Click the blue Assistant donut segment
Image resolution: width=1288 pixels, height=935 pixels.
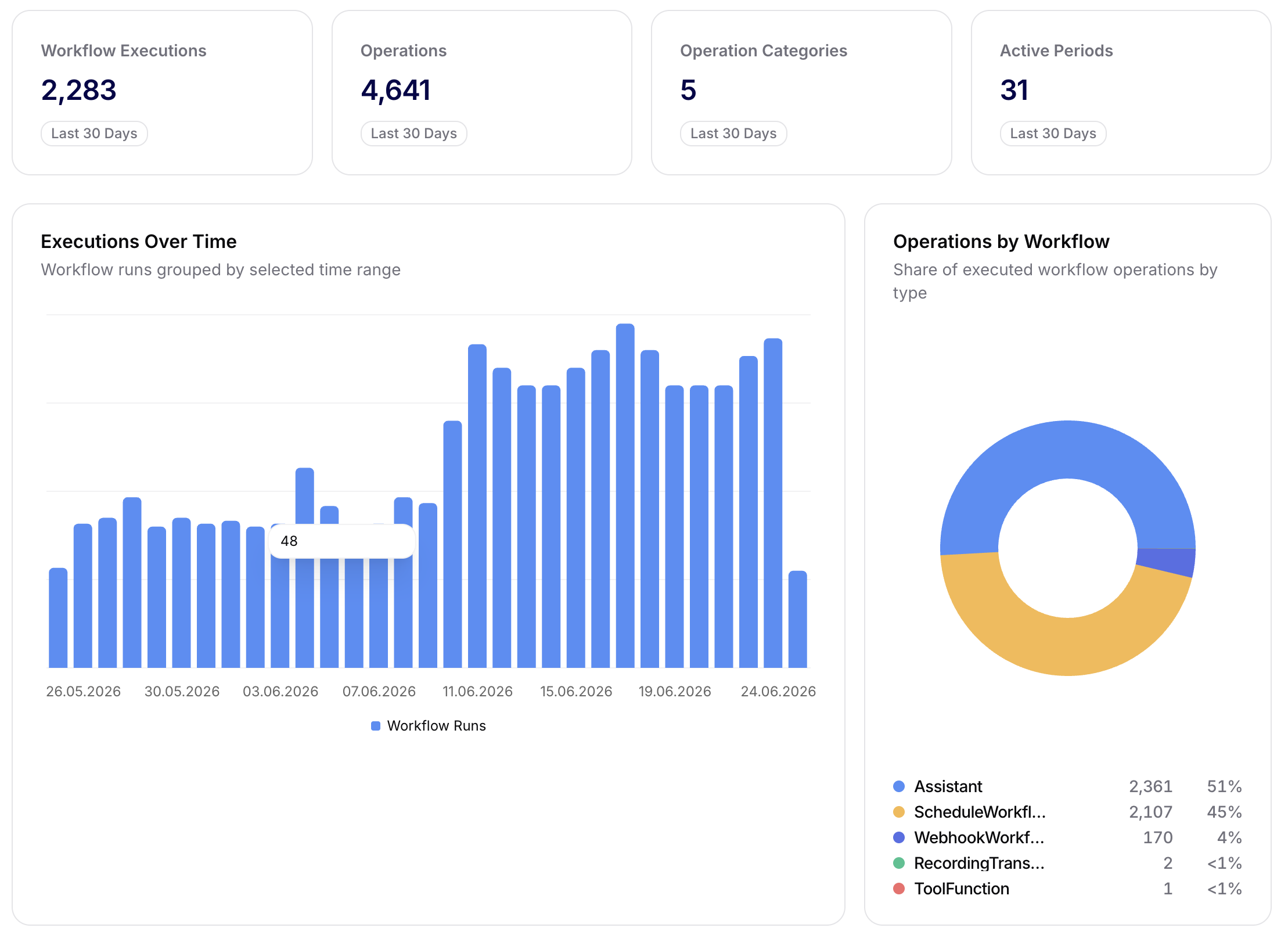tap(1067, 449)
